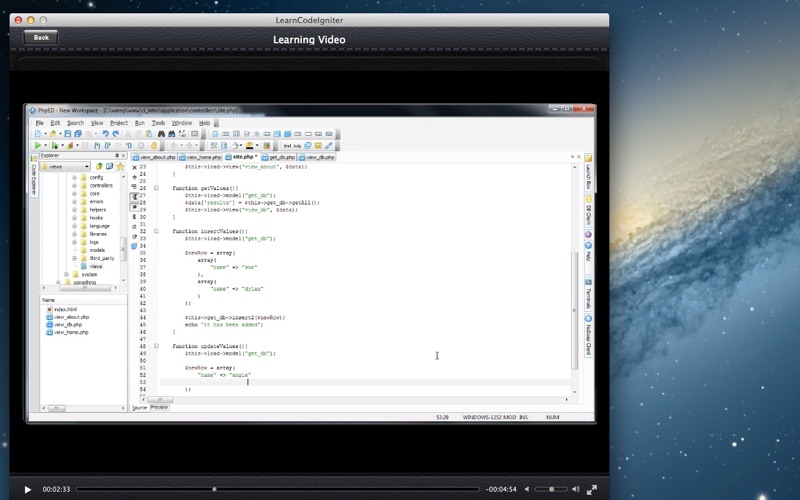The width and height of the screenshot is (800, 500).
Task: Play the learning video
Action: 28,489
